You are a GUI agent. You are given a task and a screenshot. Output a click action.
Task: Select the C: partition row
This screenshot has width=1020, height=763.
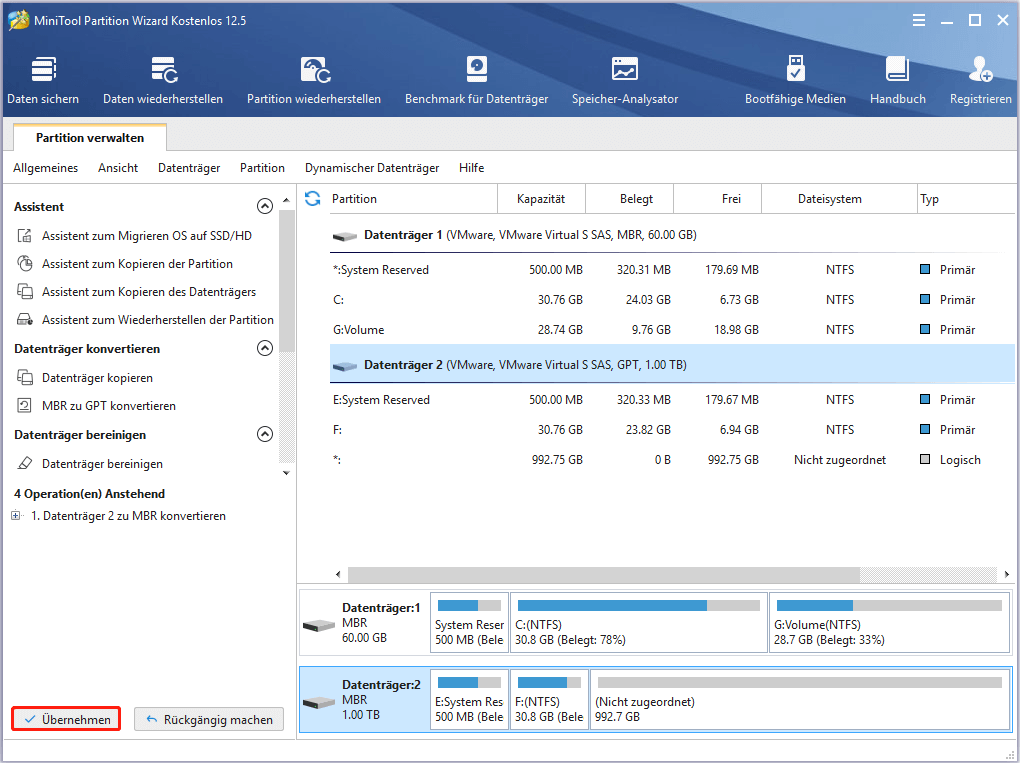click(672, 299)
